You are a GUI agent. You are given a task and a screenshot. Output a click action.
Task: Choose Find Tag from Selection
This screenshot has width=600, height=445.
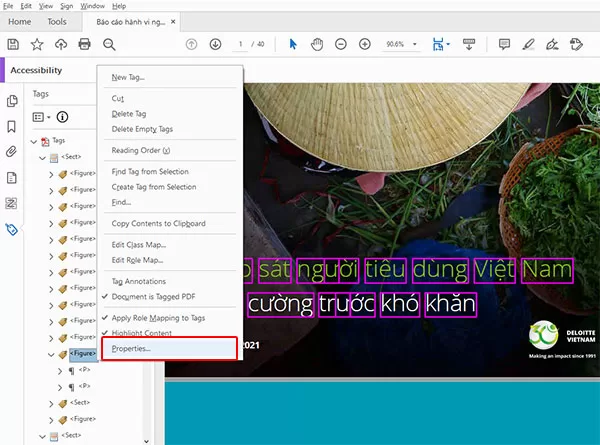(150, 171)
